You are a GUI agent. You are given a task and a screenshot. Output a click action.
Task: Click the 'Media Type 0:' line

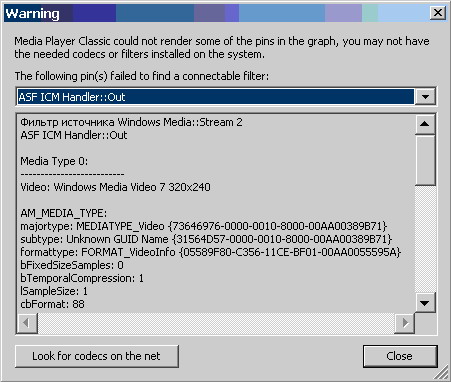click(x=54, y=161)
